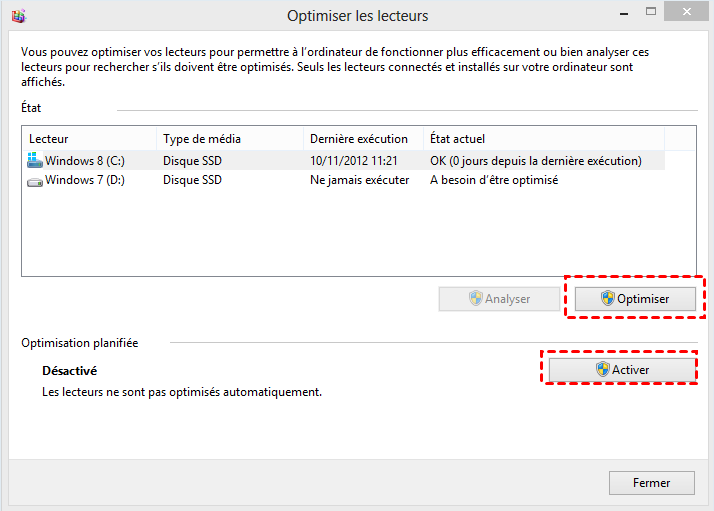
Task: Click Disque SSD in the Windows 8 row
Action: [192, 161]
